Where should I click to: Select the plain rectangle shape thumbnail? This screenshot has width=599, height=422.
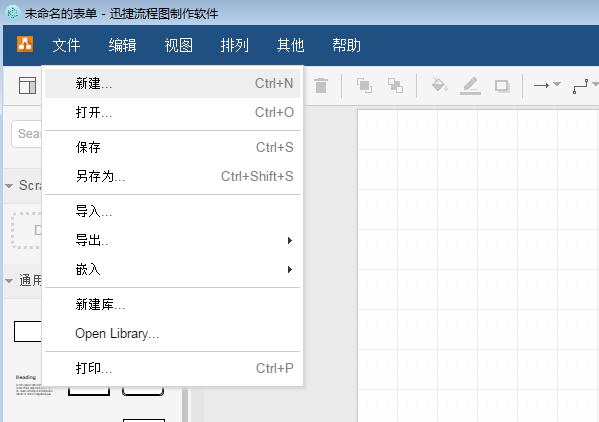28,331
